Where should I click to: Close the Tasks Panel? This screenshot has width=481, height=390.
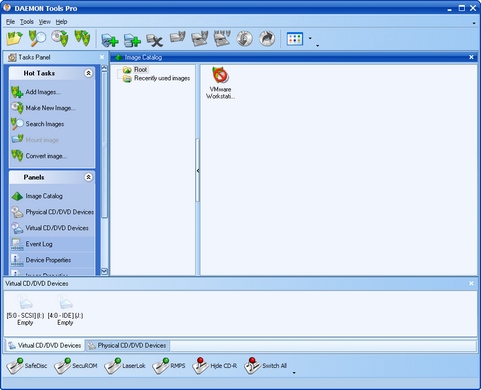(102, 57)
